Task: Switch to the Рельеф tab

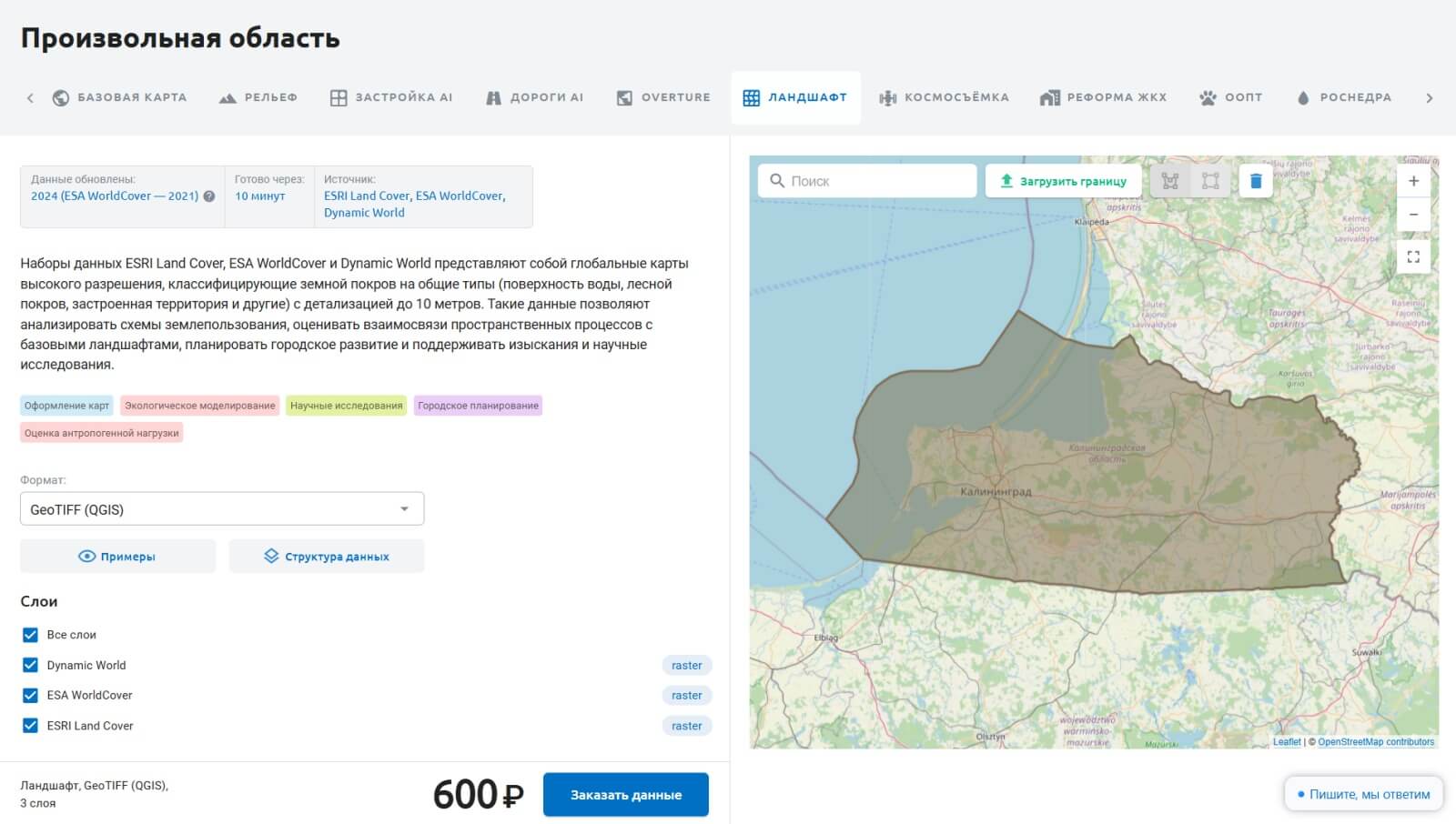Action: point(258,97)
